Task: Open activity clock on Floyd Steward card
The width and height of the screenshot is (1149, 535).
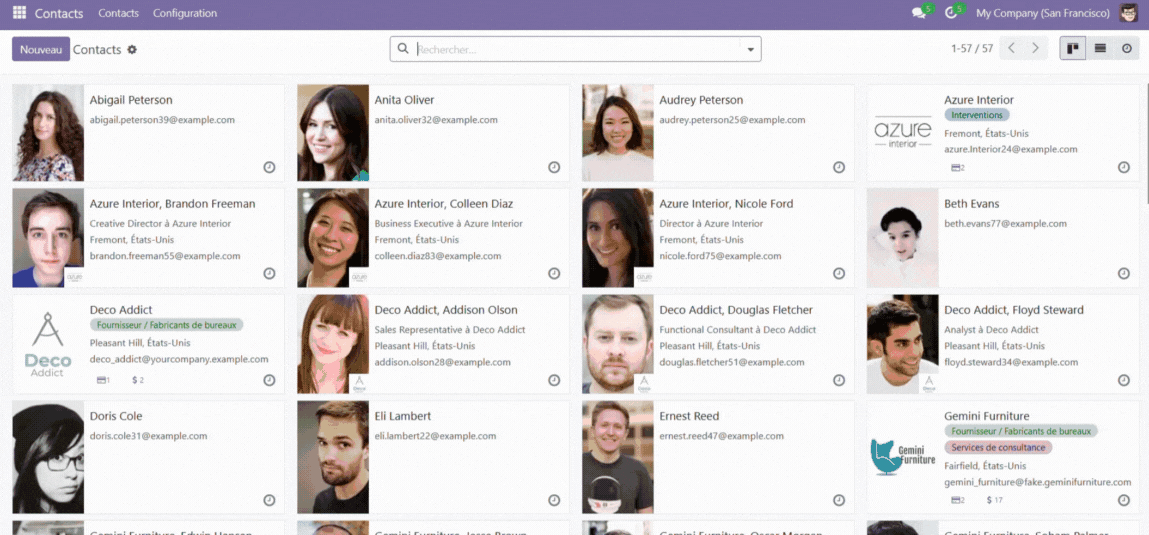Action: [1123, 380]
